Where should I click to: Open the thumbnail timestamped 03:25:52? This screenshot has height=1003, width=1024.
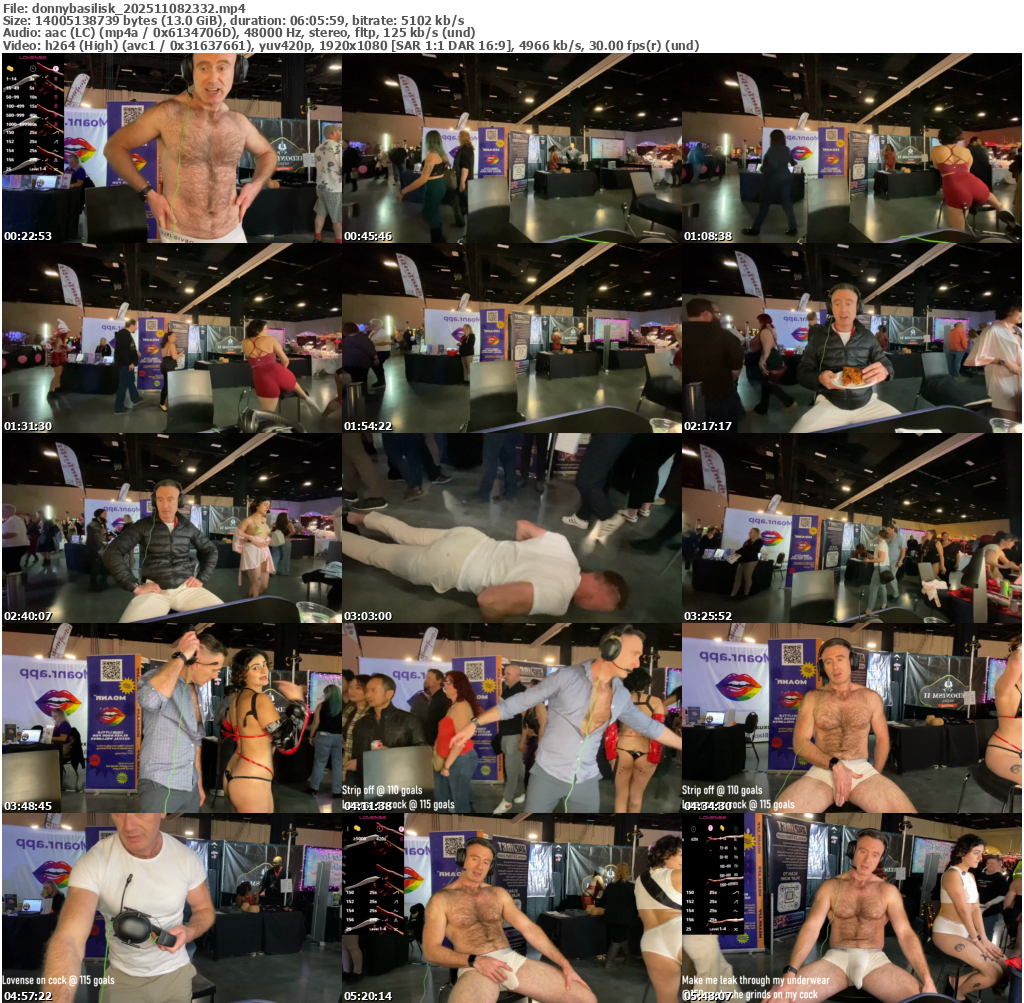coord(851,528)
